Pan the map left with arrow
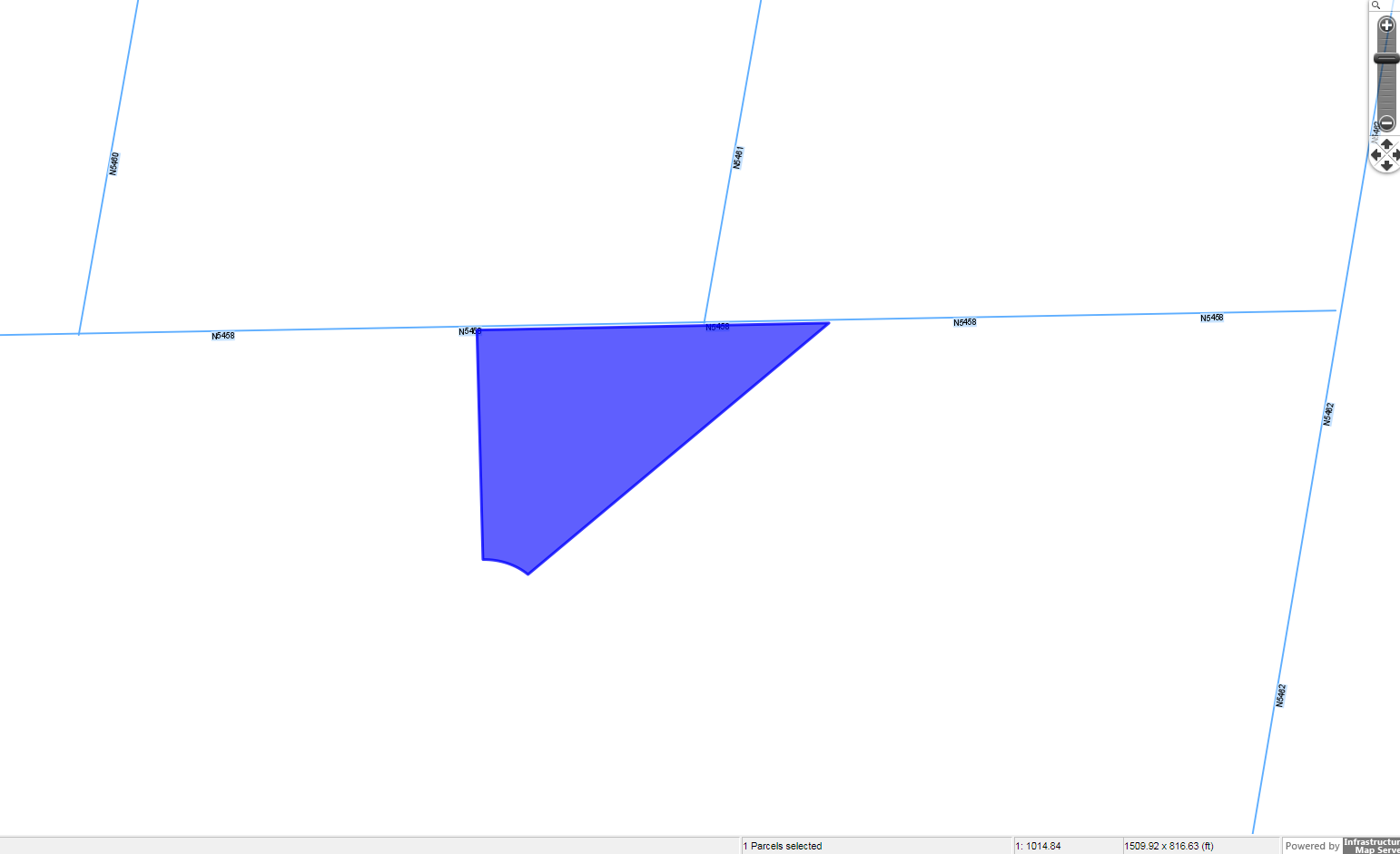This screenshot has height=854, width=1400. click(1376, 155)
